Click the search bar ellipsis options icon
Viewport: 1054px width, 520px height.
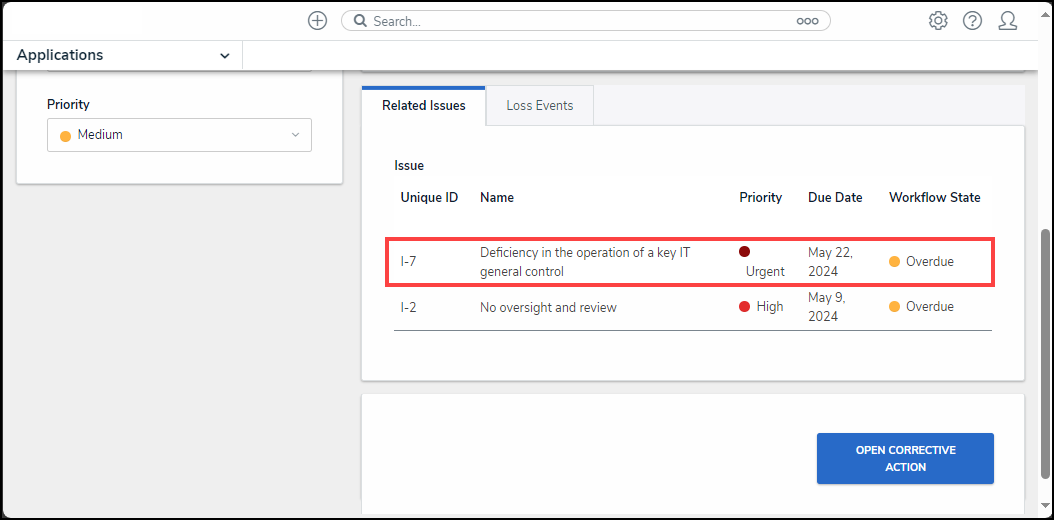point(807,21)
